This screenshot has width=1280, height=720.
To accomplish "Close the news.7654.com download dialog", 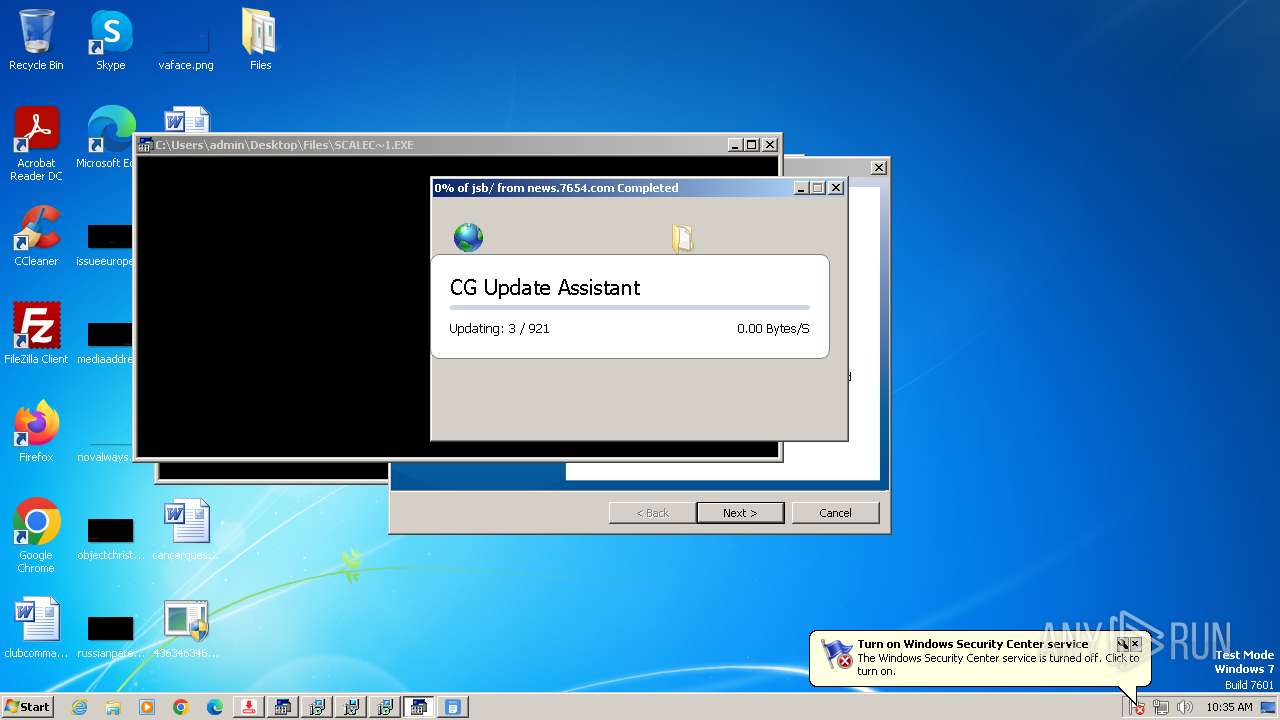I will click(x=836, y=188).
